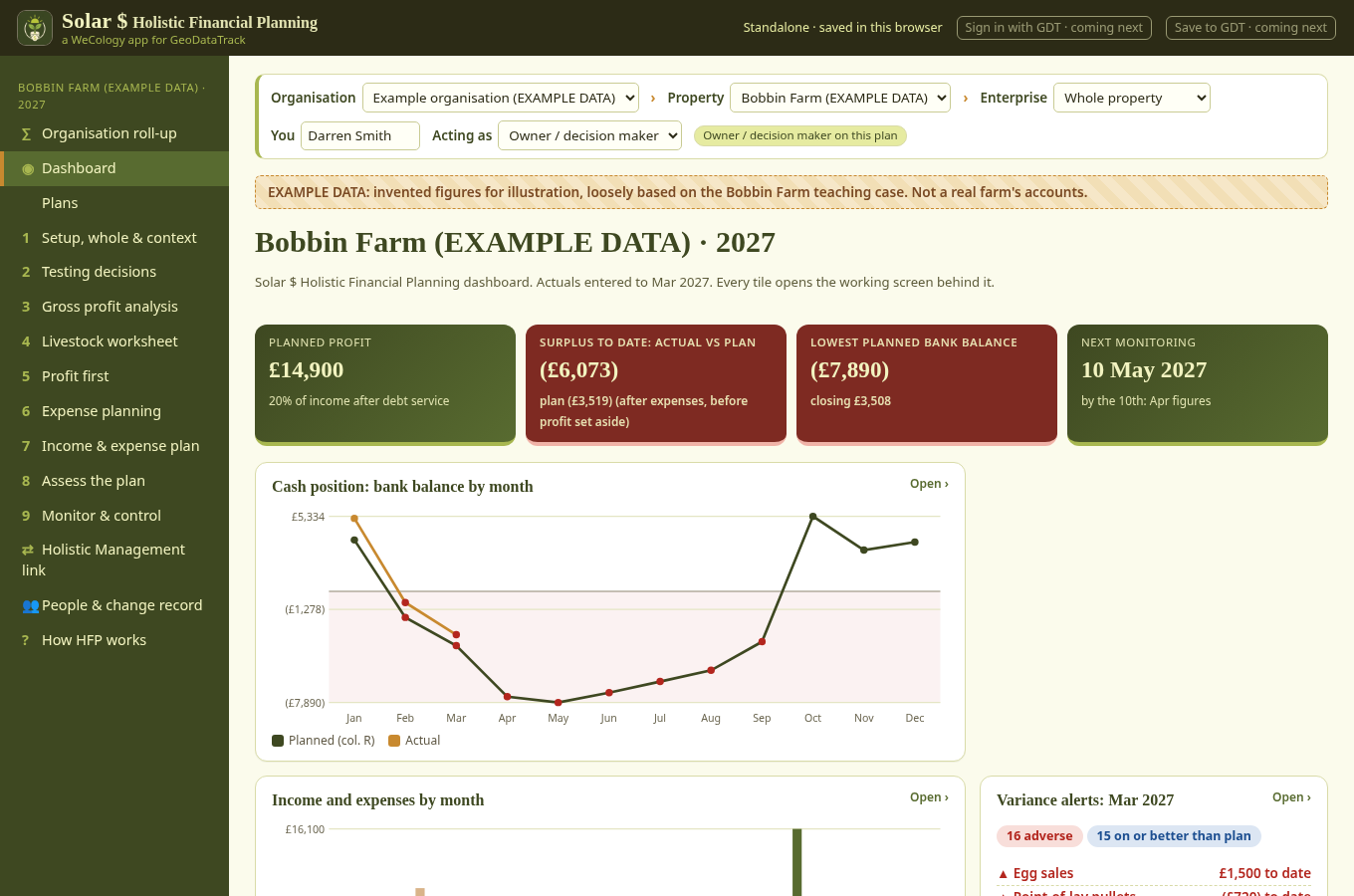Click the Actual legend swatch

[x=394, y=741]
